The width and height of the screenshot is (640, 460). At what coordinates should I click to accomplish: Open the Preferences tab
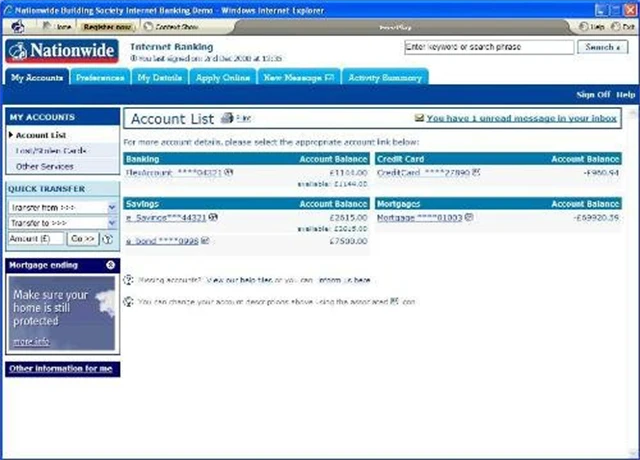pos(100,77)
